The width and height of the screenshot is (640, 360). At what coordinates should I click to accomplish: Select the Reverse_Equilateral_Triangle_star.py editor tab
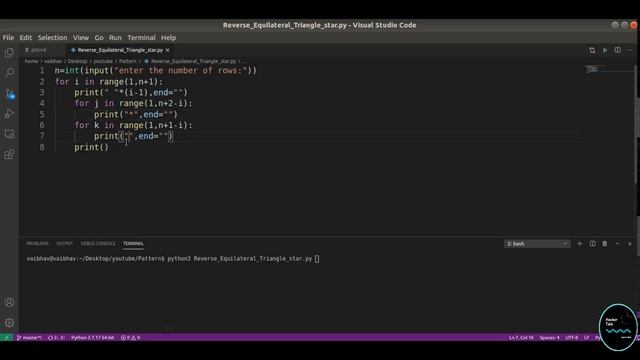(120, 50)
